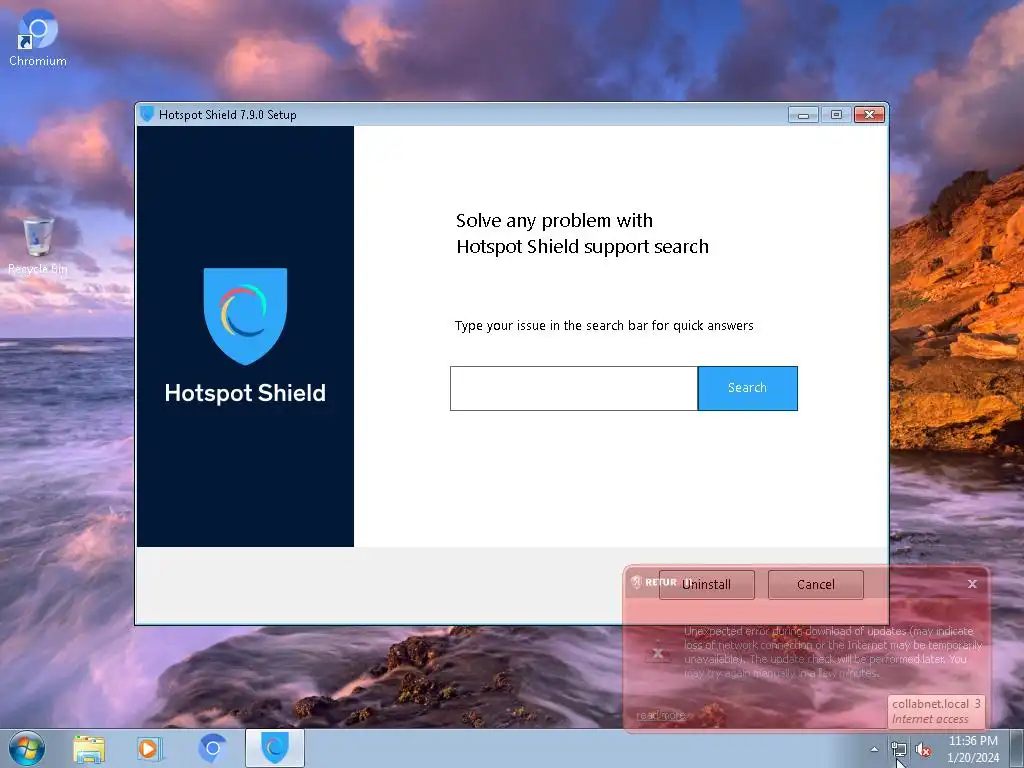1024x768 pixels.
Task: Open the Windows Start menu
Action: (27, 748)
